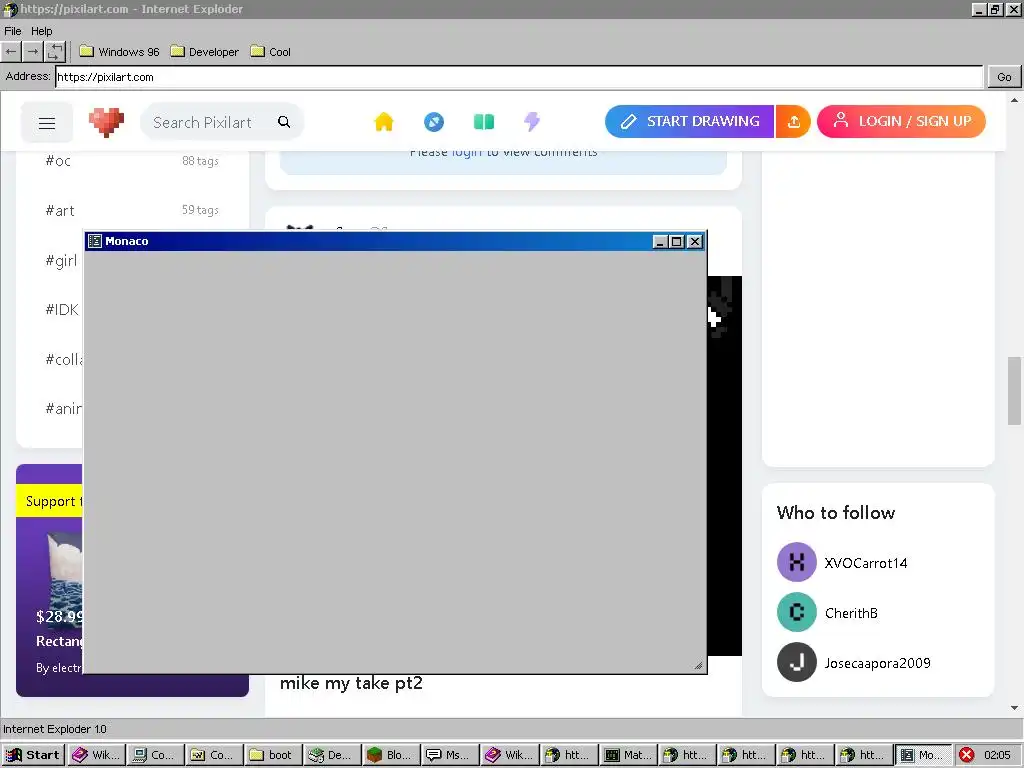Viewport: 1024px width, 768px height.
Task: Click the '88 tags' count
Action: coord(200,161)
